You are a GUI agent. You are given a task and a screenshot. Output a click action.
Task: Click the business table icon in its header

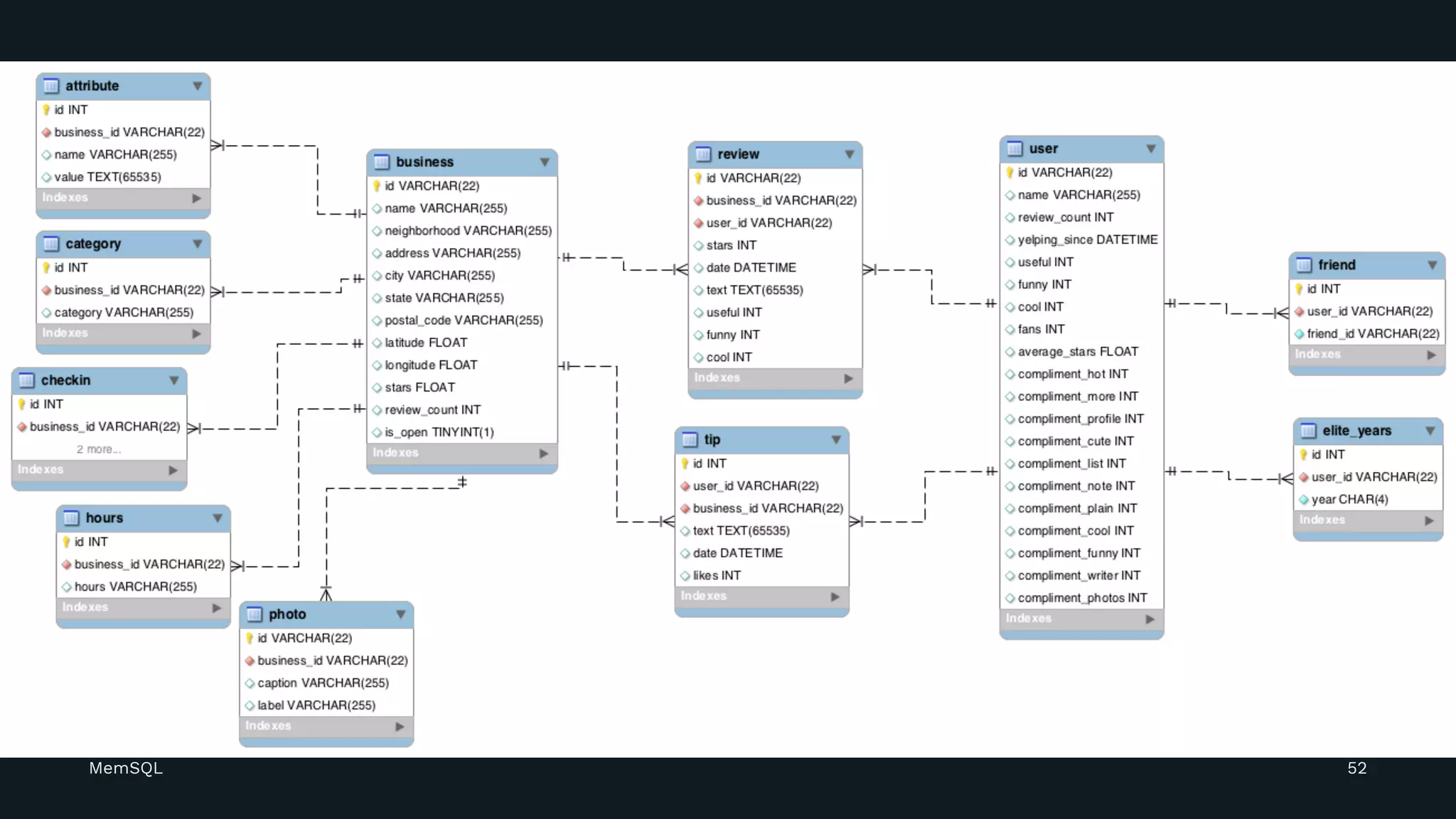tap(382, 162)
